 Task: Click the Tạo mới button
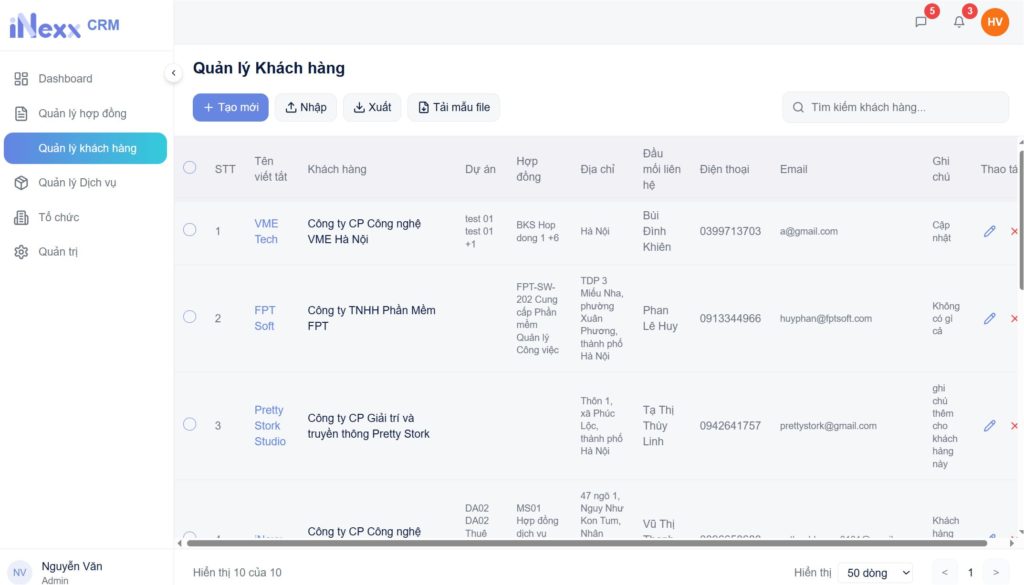point(230,107)
